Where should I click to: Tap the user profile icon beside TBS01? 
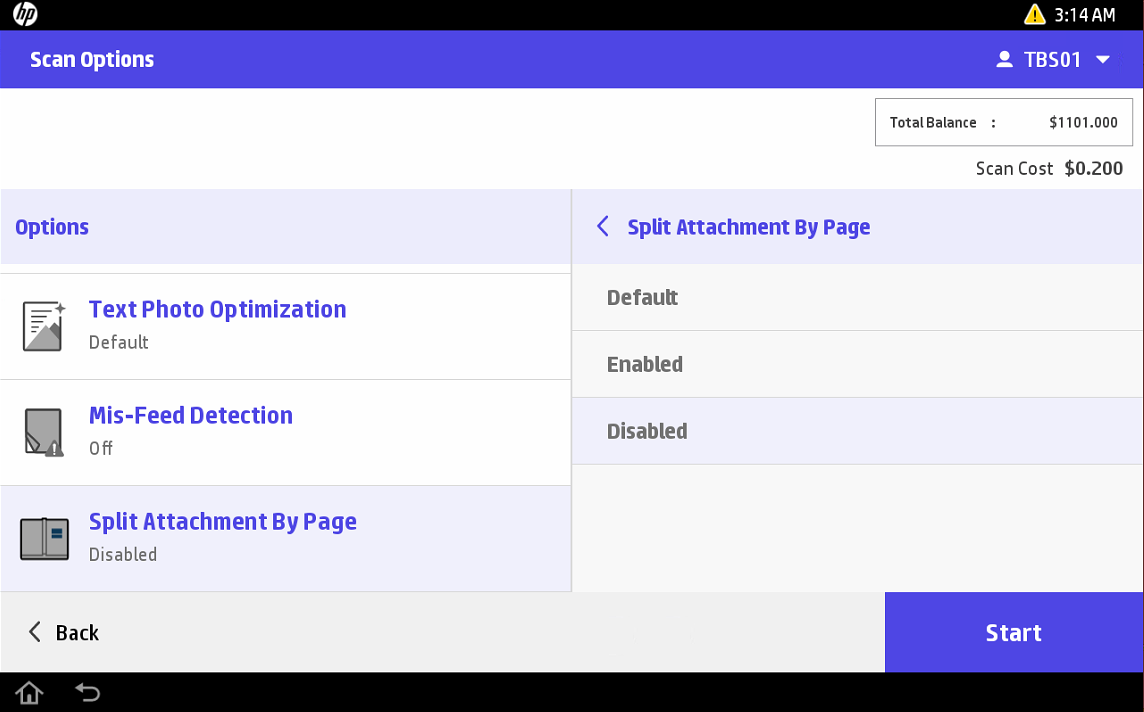click(1004, 60)
